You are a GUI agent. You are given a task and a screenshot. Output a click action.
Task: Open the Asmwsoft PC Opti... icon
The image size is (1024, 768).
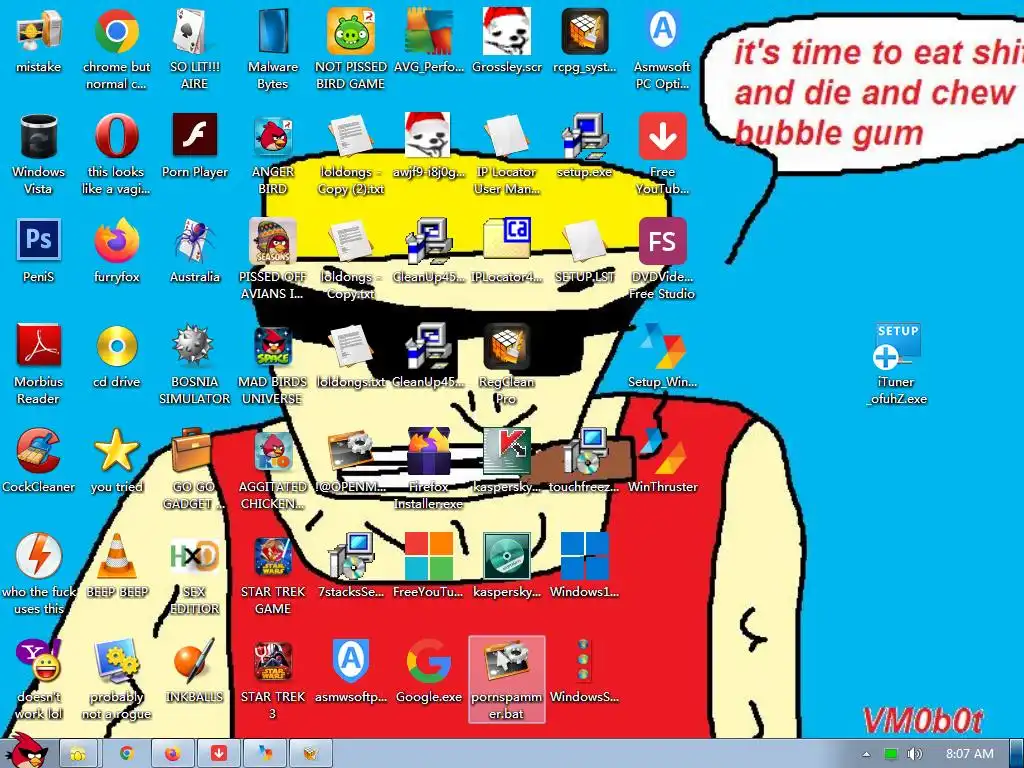coord(662,31)
